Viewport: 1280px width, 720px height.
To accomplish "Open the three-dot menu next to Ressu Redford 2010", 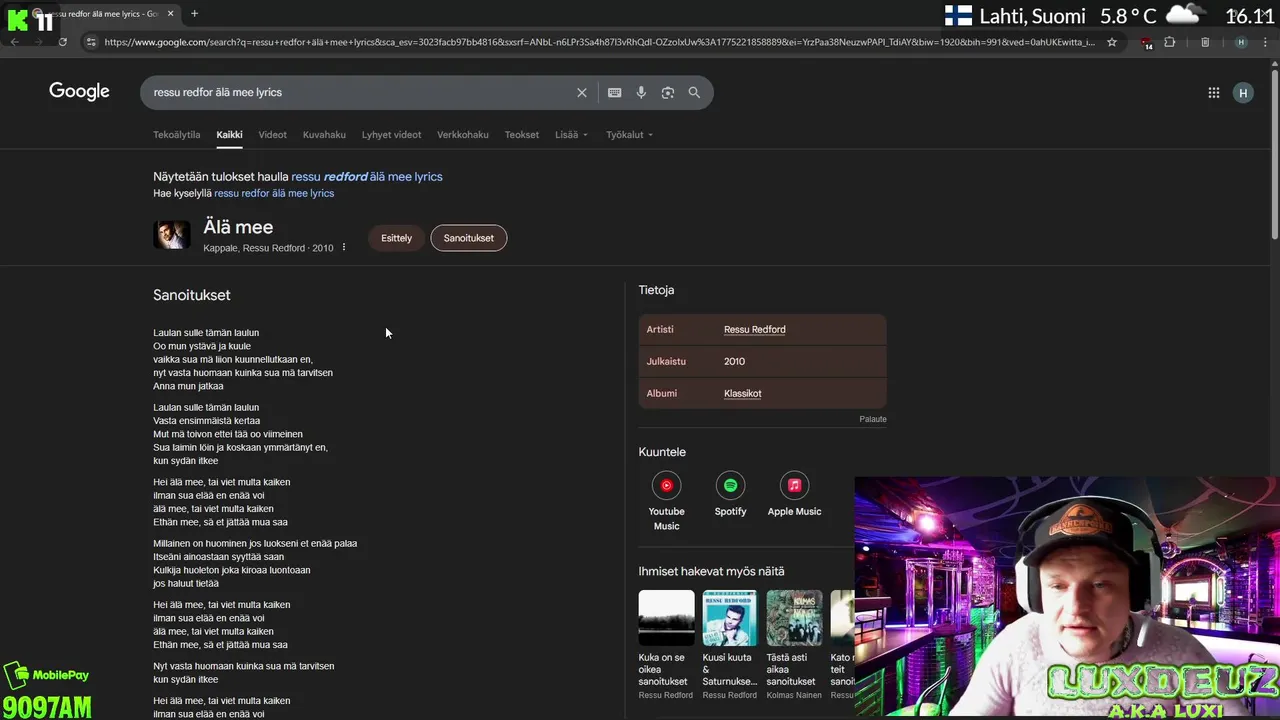I will coord(344,247).
